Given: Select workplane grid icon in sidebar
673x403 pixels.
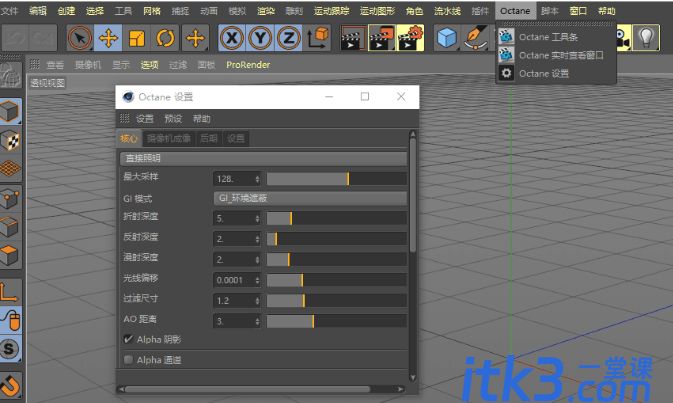Looking at the screenshot, I should tap(10, 168).
